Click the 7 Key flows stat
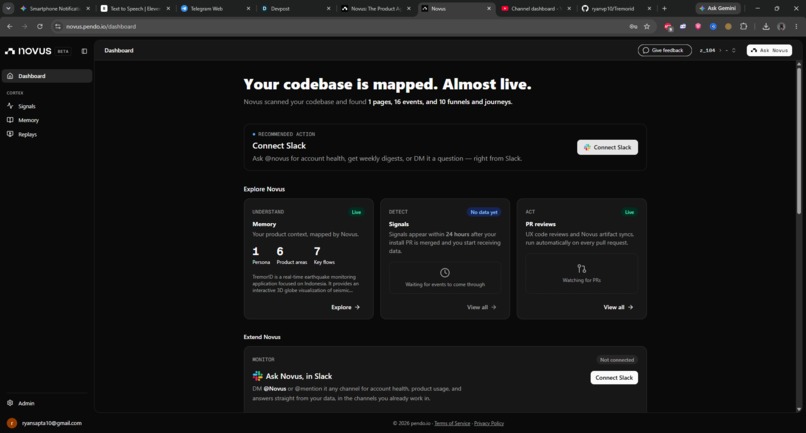Screen dimensions: 806x433 [x=324, y=256]
